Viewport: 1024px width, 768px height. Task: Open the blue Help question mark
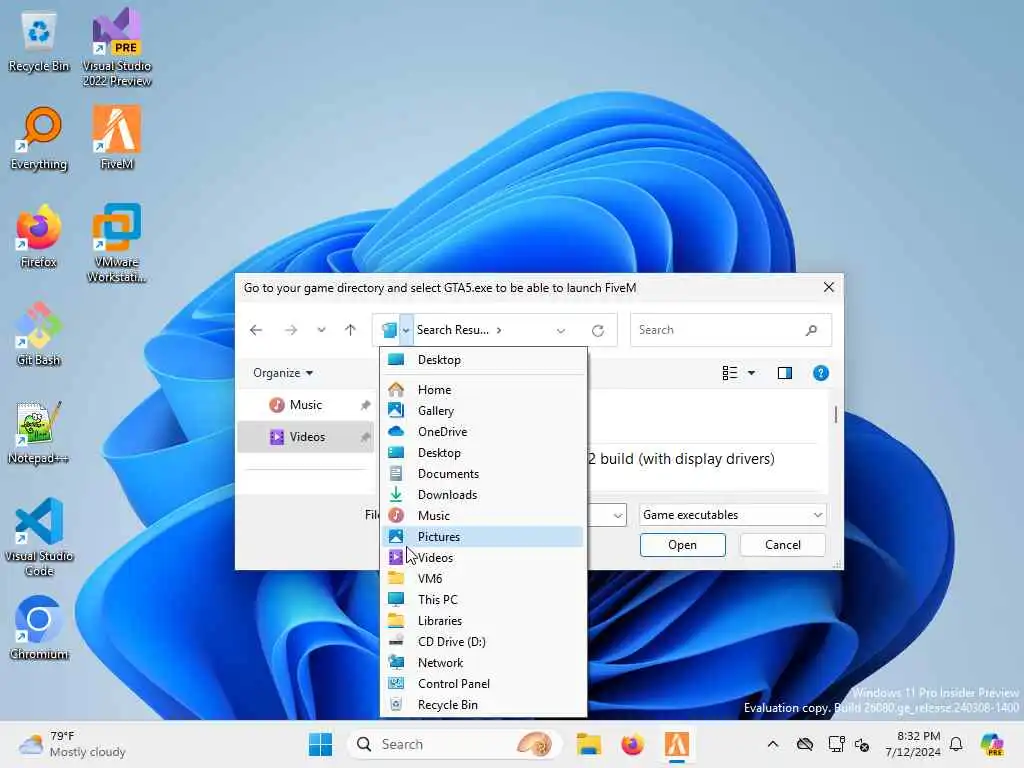(x=821, y=373)
